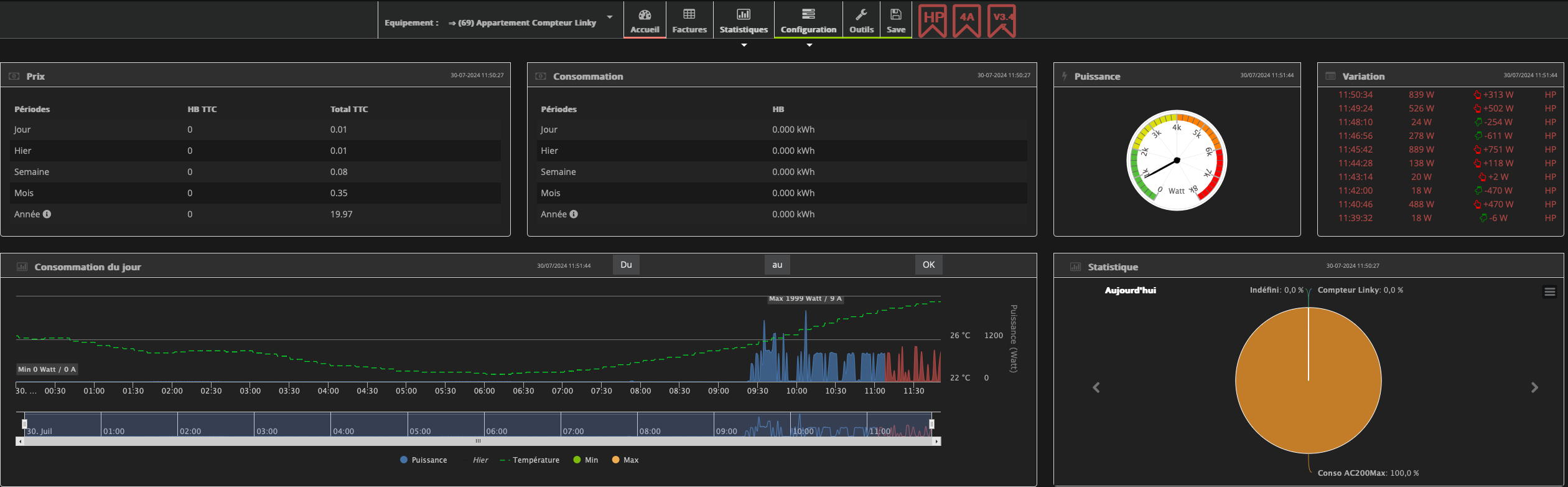Click the Save floppy disk icon
The image size is (1568, 487).
click(x=895, y=15)
